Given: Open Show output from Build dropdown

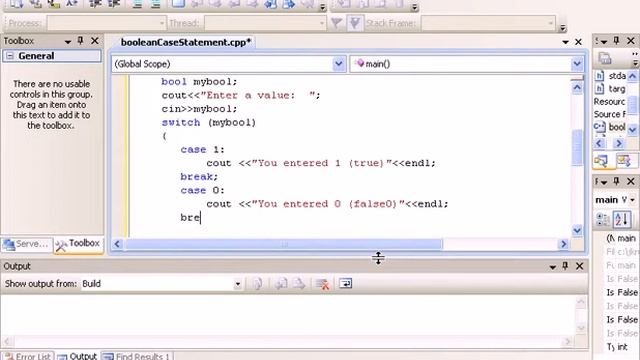Looking at the screenshot, I should coord(237,284).
